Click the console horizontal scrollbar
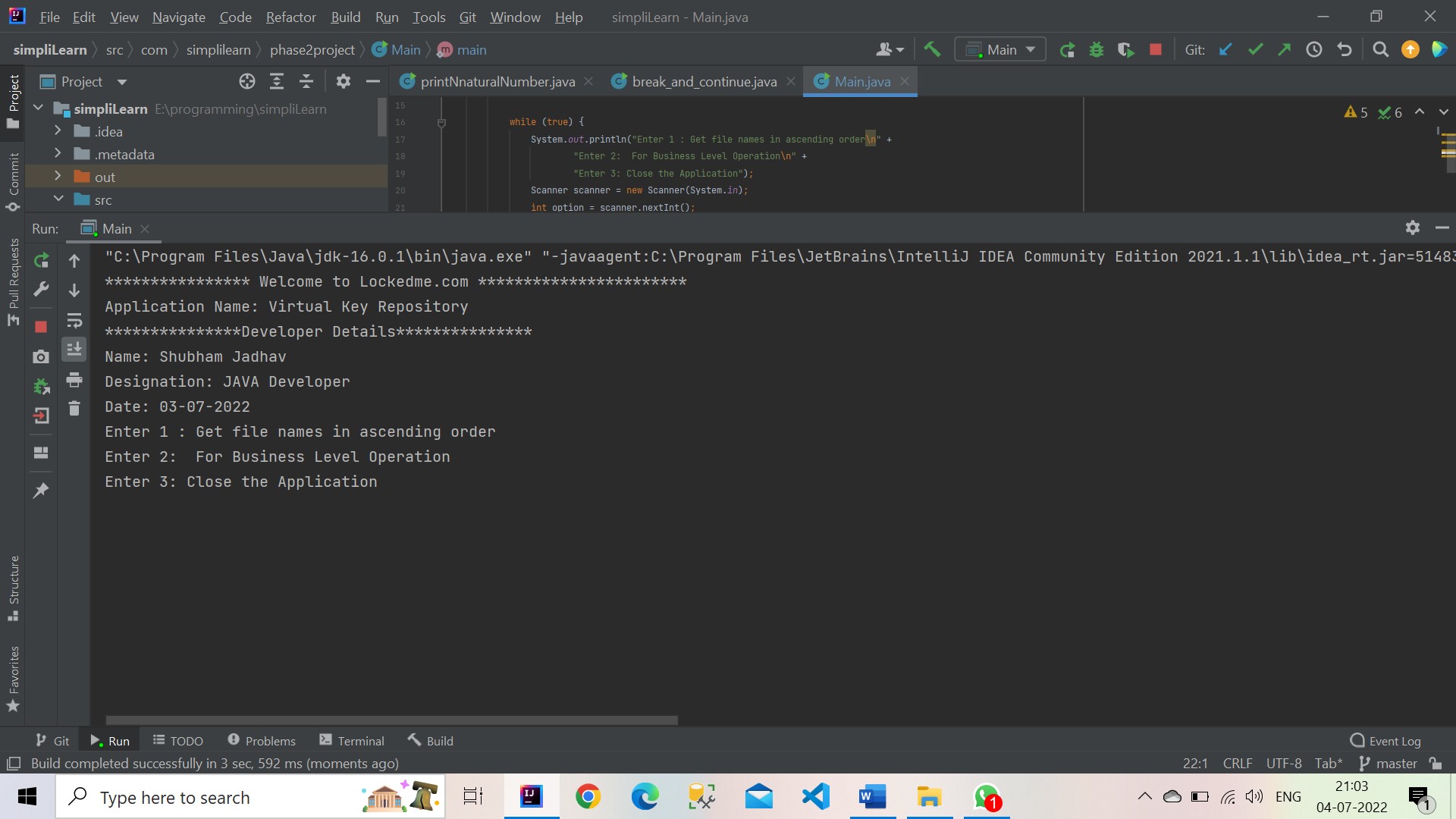The height and width of the screenshot is (819, 1456). 391,720
